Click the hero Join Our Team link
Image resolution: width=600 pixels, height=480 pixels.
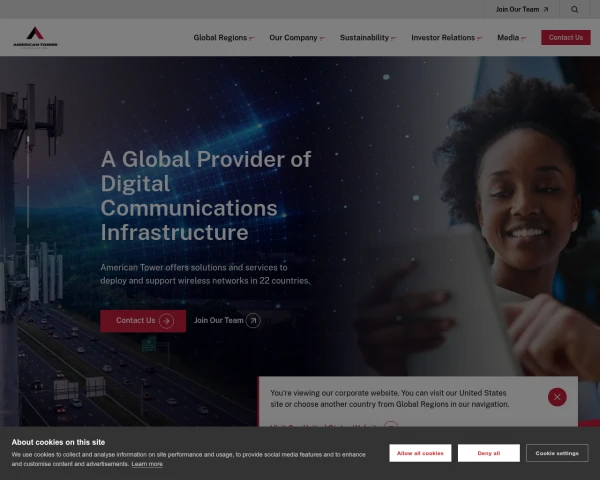point(227,320)
